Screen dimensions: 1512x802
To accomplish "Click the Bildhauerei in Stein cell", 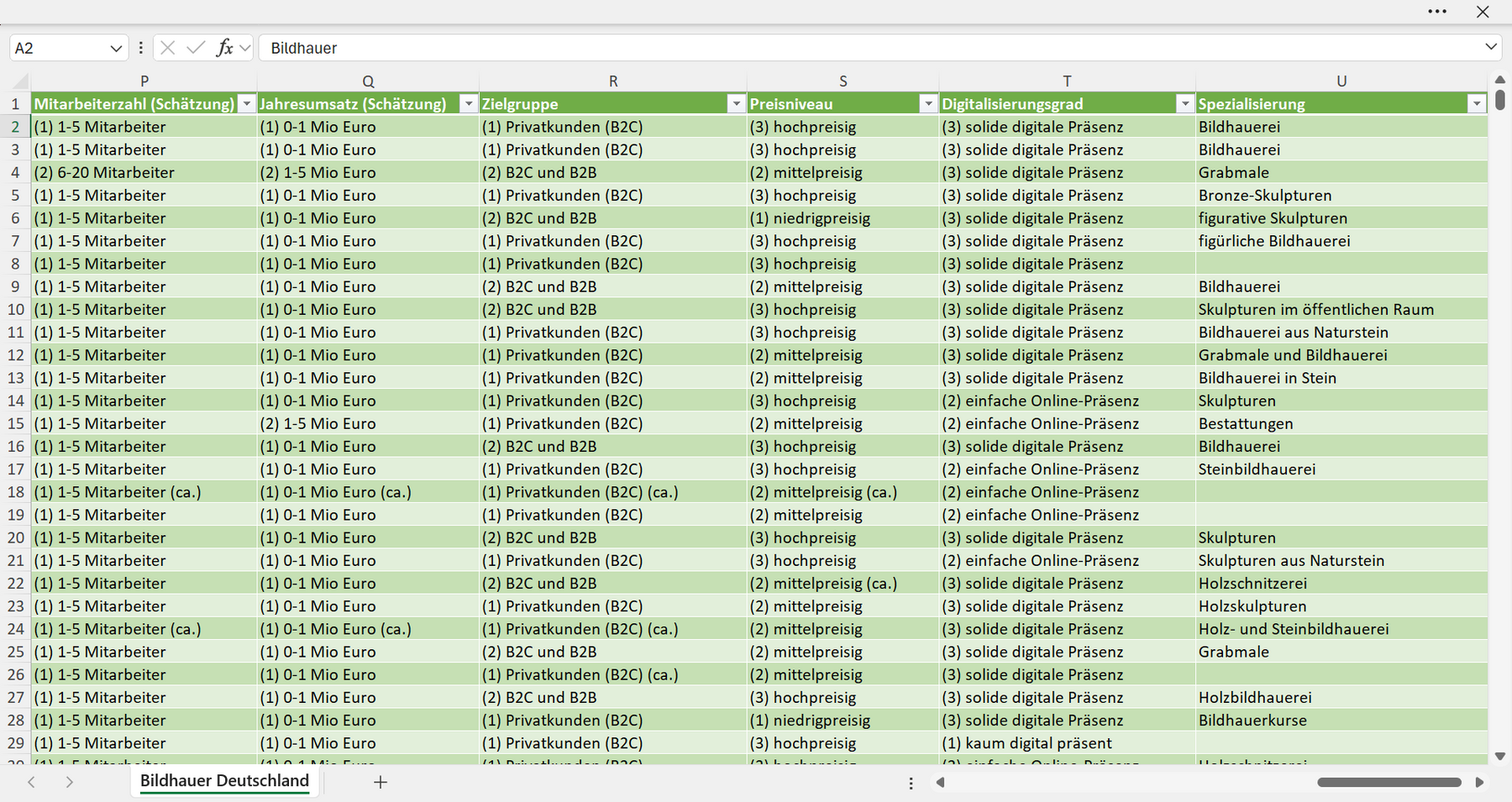I will (x=1341, y=378).
